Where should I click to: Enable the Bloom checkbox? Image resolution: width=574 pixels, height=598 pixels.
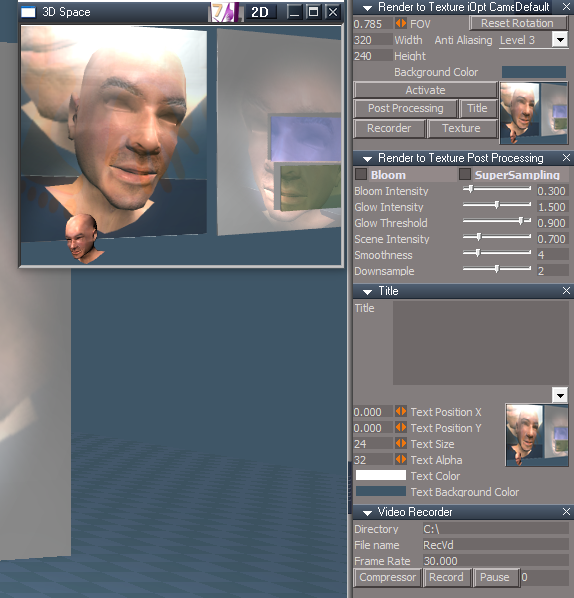tap(361, 174)
